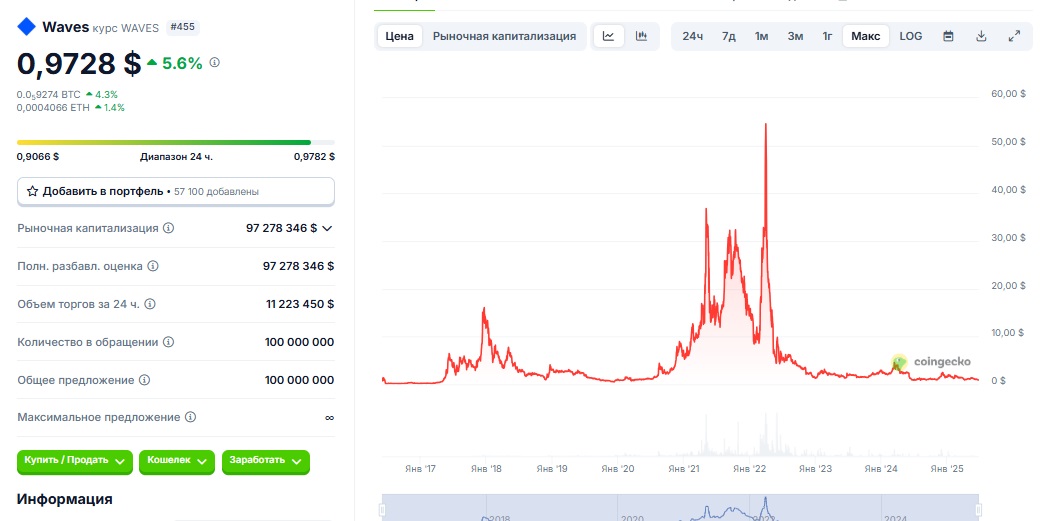This screenshot has height=521, width=1051.
Task: Select the 3м time range
Action: pyautogui.click(x=795, y=36)
